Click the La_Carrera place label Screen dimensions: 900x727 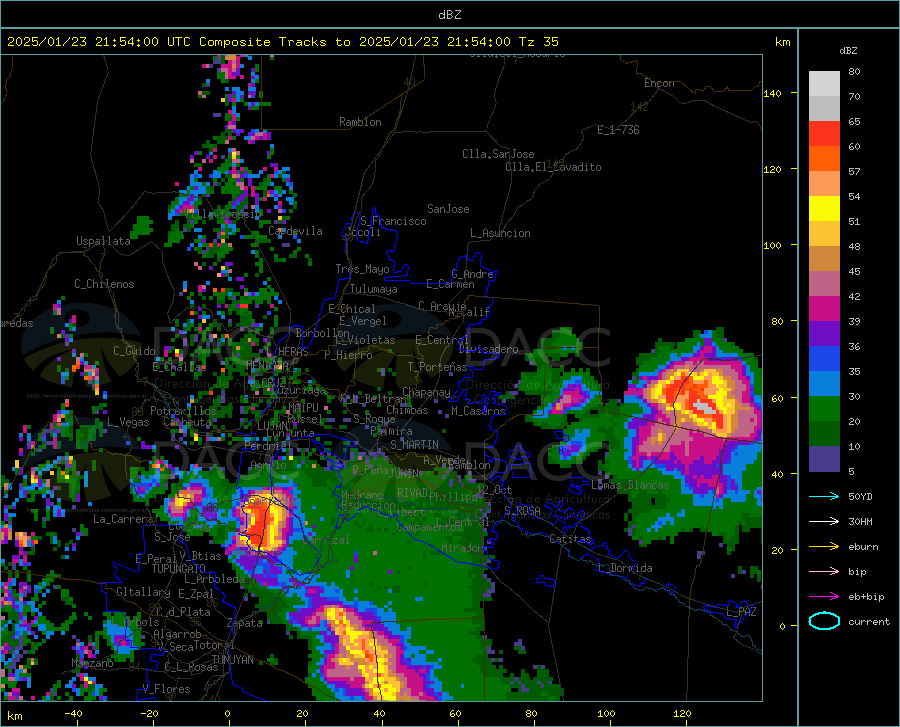(x=123, y=519)
